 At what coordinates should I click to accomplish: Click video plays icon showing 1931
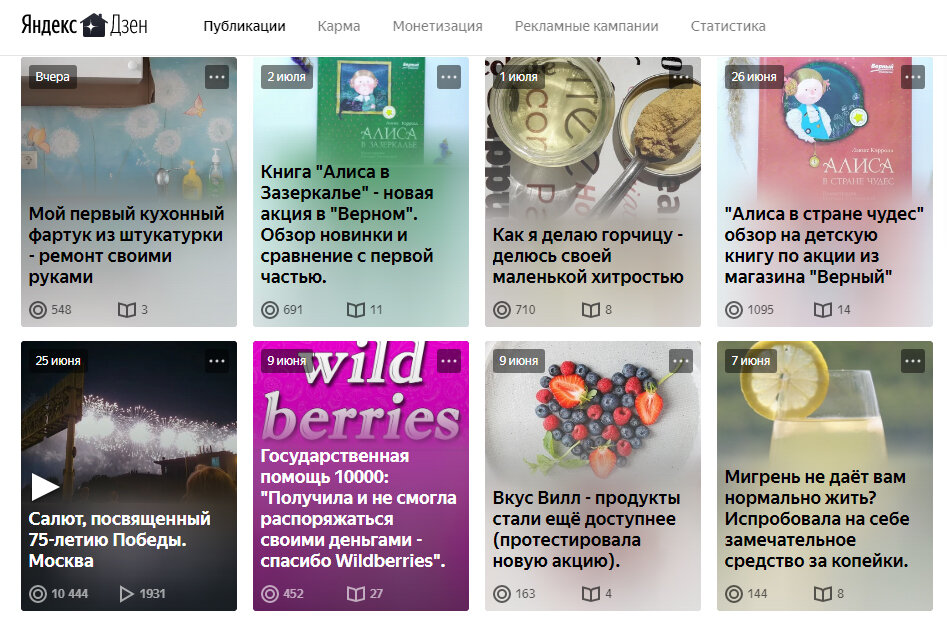126,594
